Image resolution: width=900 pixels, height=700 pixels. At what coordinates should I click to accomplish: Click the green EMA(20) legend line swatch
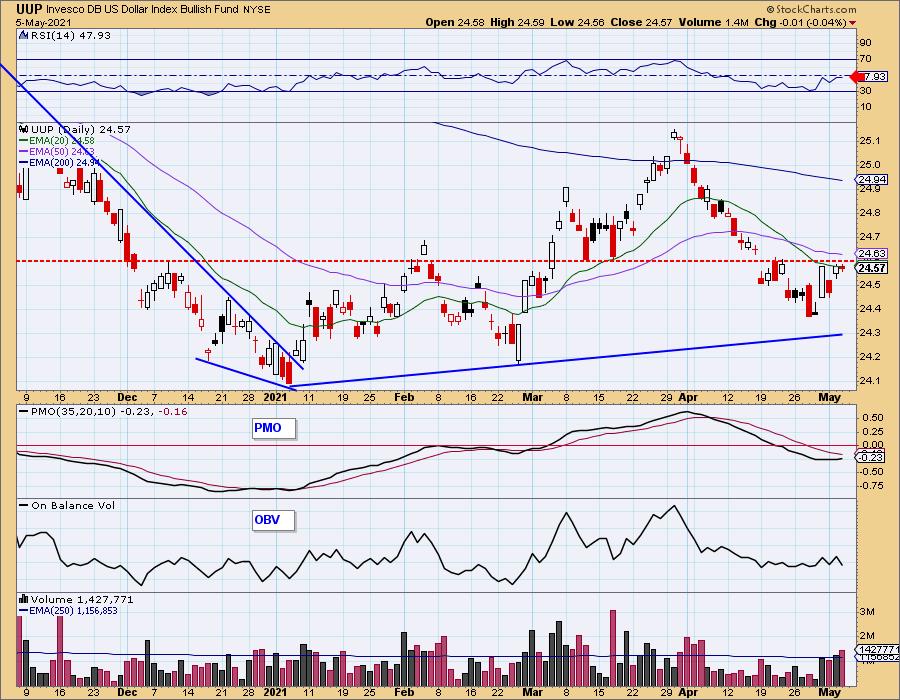[24, 141]
